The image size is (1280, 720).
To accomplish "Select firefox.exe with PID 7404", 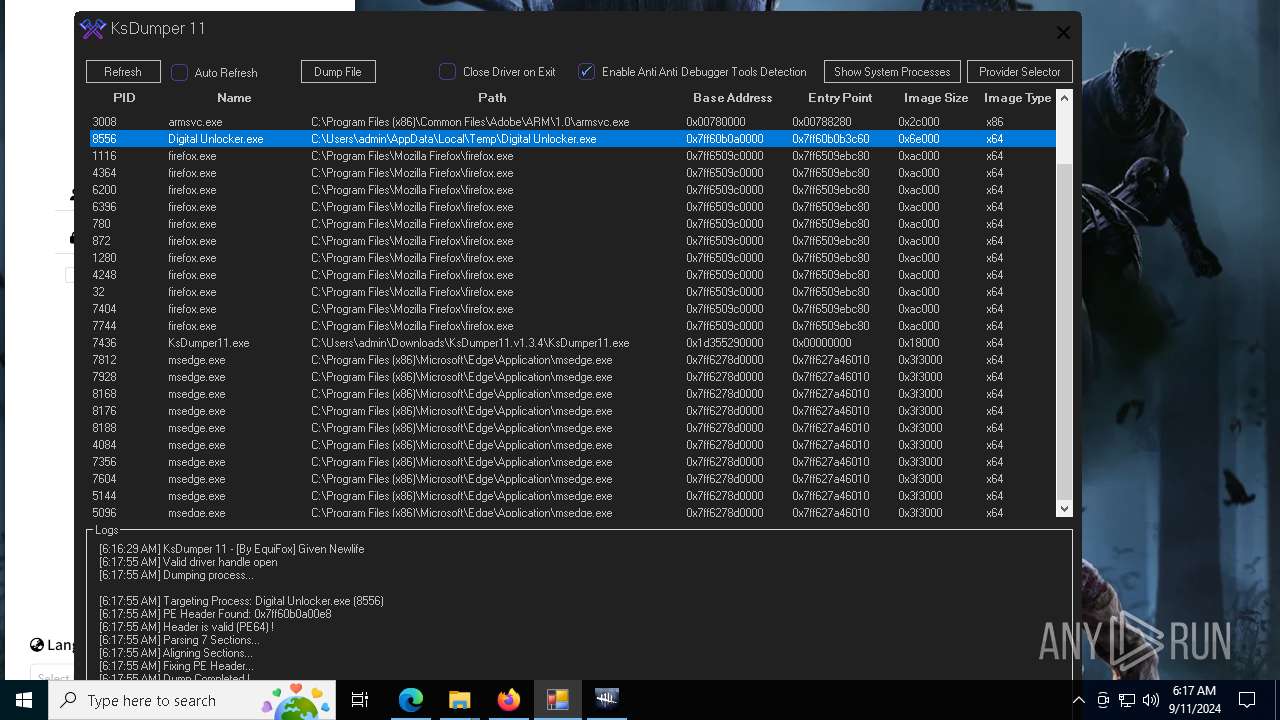I will click(x=572, y=309).
